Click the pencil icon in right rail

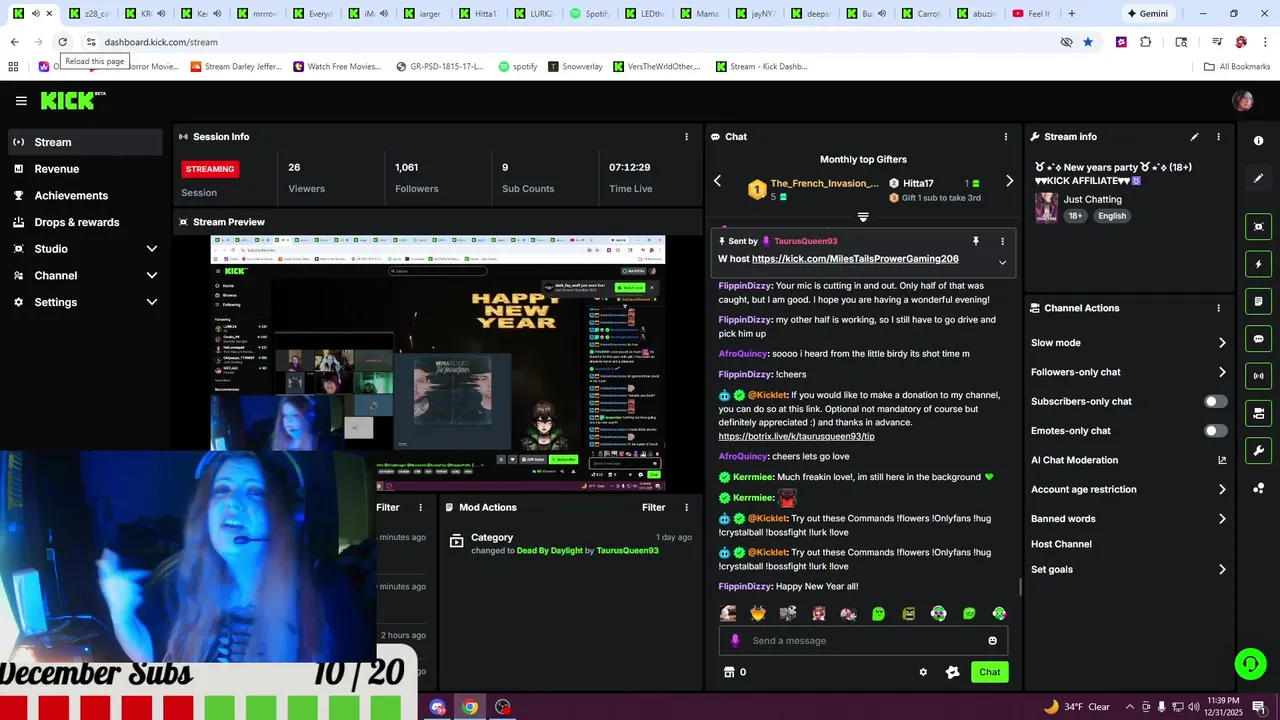tap(1259, 178)
